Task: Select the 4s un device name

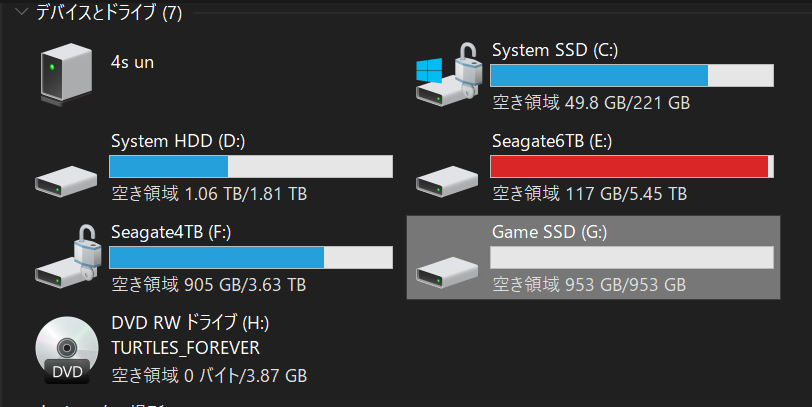Action: pos(132,63)
